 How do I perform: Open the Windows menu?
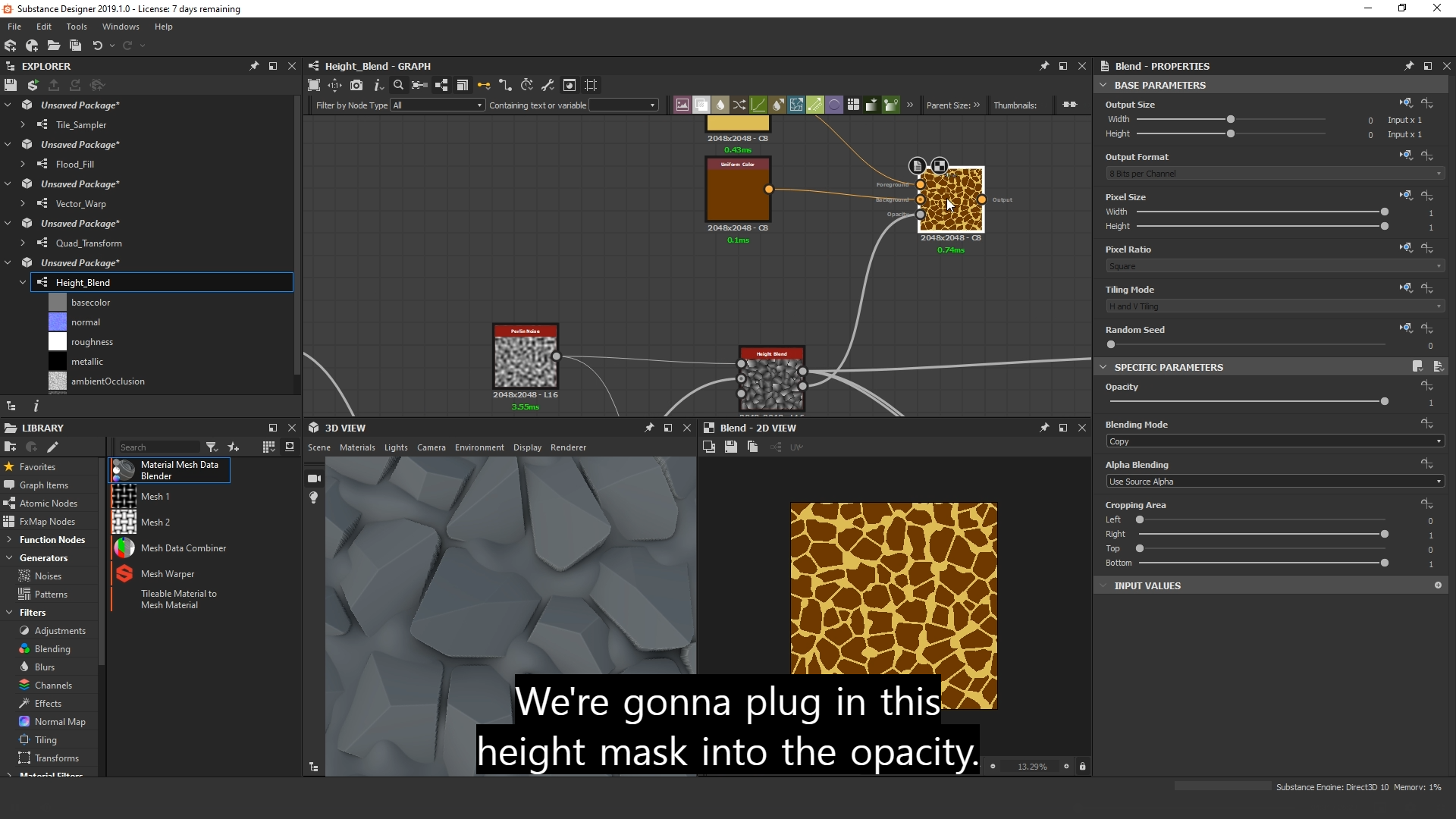coord(121,27)
